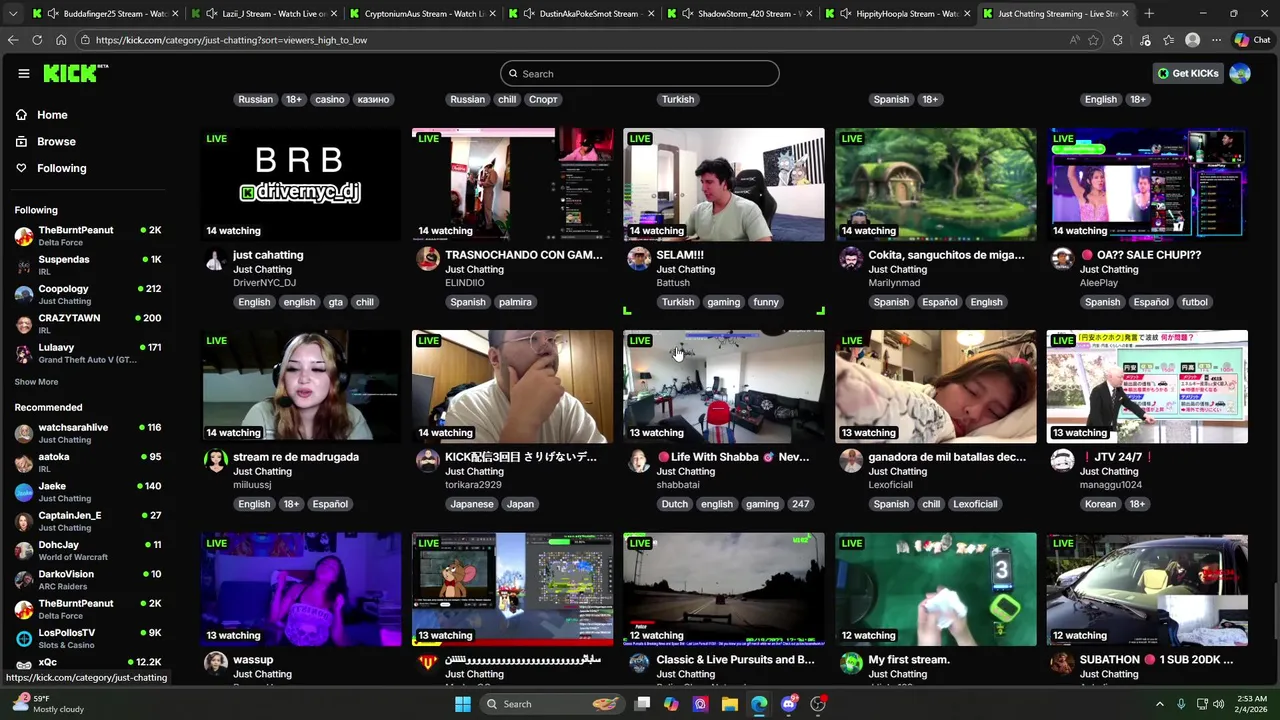Open DarkoVision recommended channel

[88, 580]
